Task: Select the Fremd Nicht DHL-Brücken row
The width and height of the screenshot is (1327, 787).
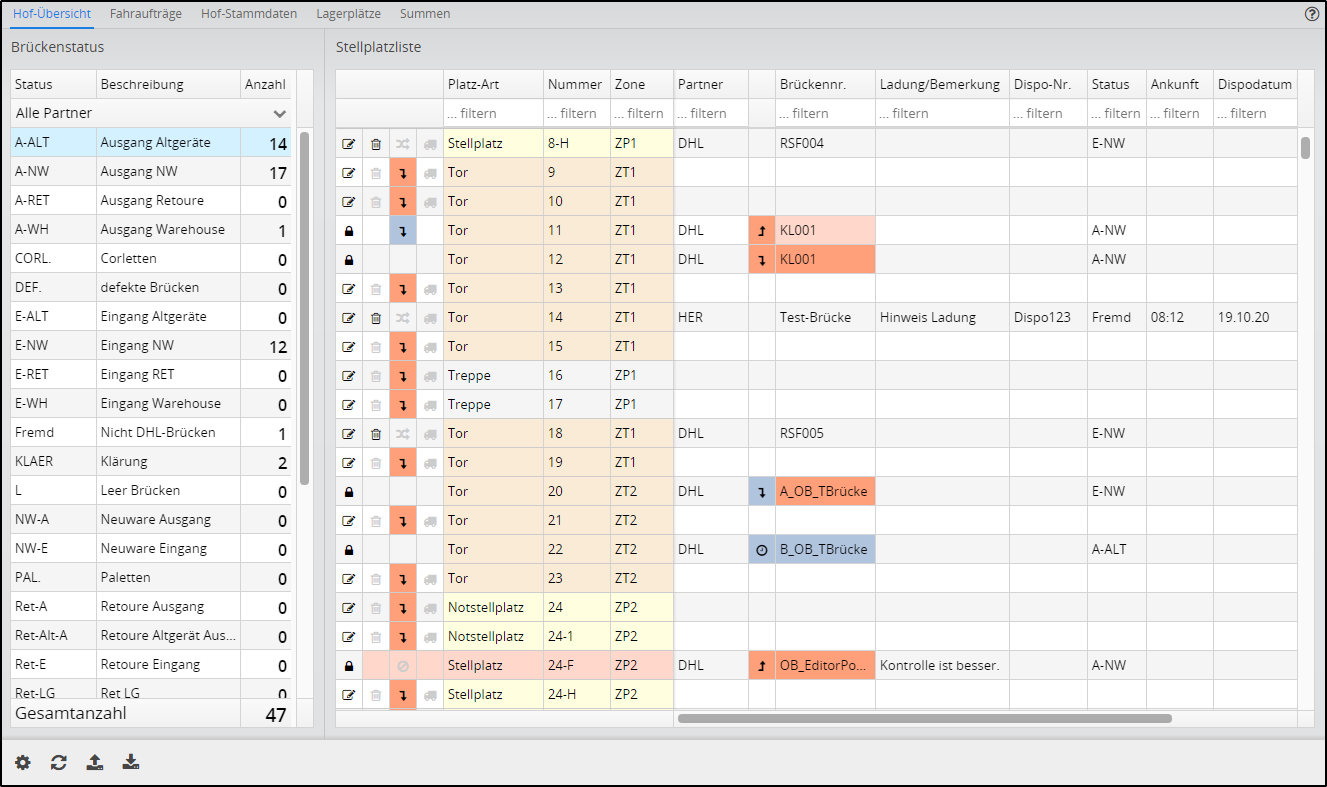Action: [x=152, y=433]
